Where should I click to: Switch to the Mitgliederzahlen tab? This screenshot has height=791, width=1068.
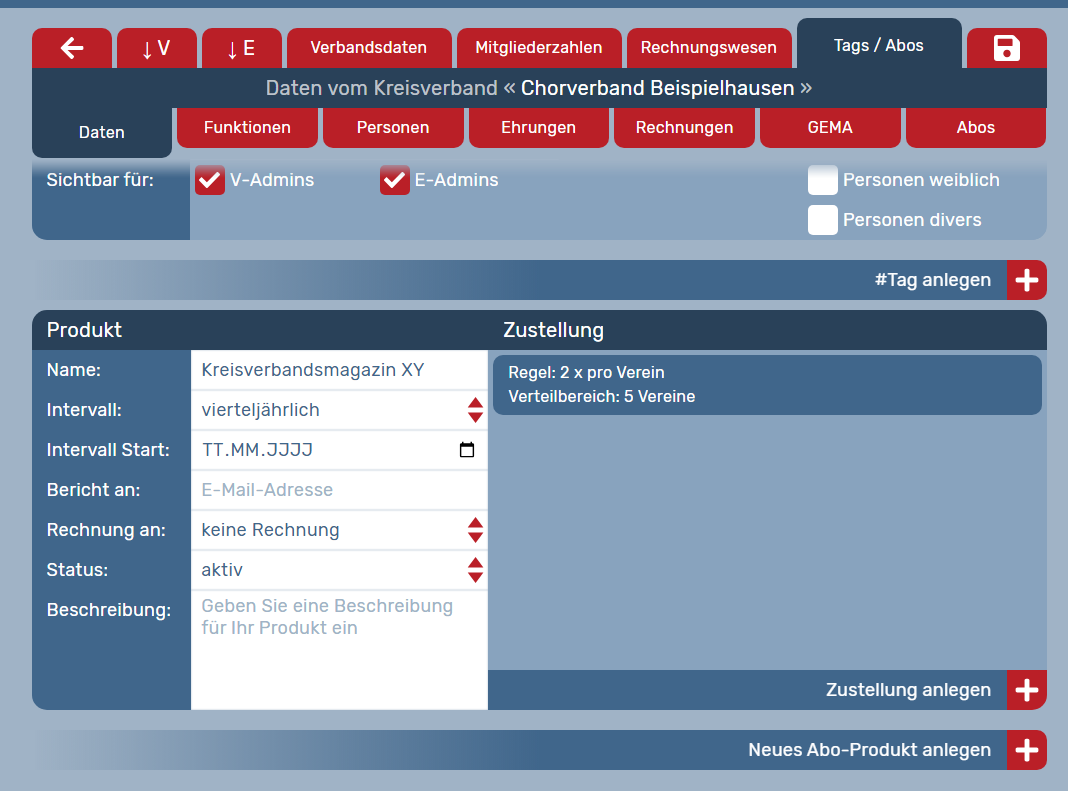tap(538, 48)
